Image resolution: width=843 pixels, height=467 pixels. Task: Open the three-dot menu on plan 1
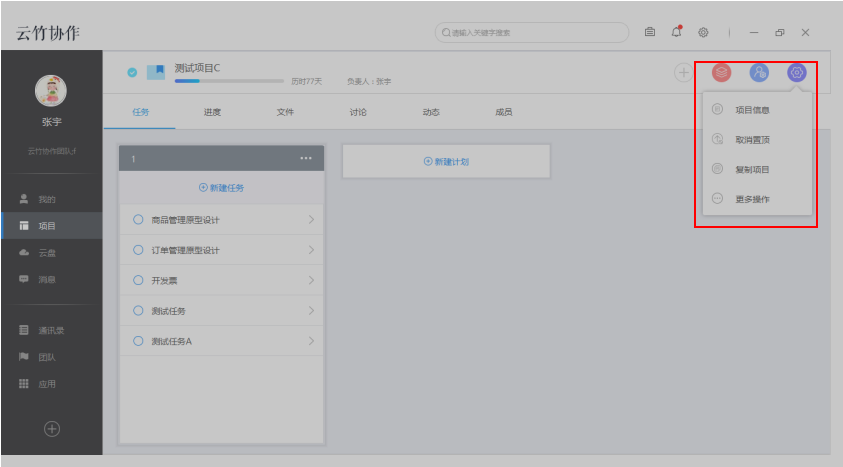tap(306, 159)
